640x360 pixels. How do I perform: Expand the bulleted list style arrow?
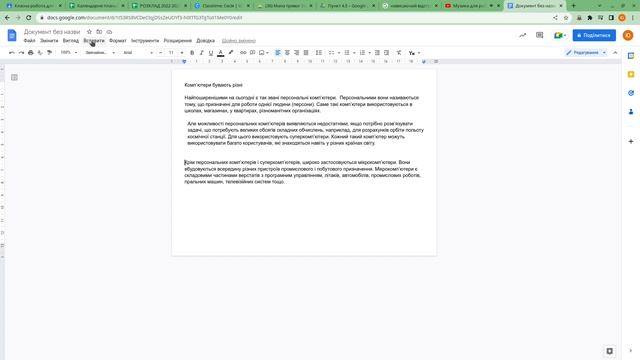(354, 53)
